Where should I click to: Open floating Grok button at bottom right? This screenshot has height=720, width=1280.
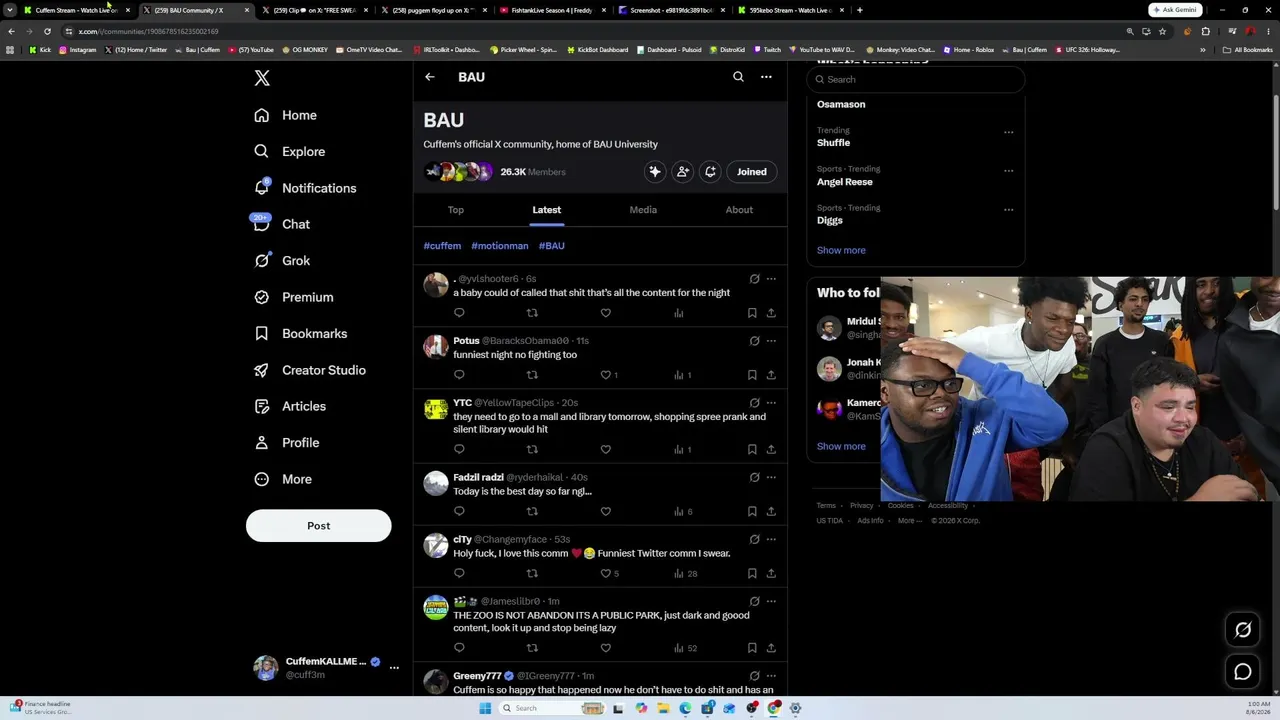coord(1243,630)
